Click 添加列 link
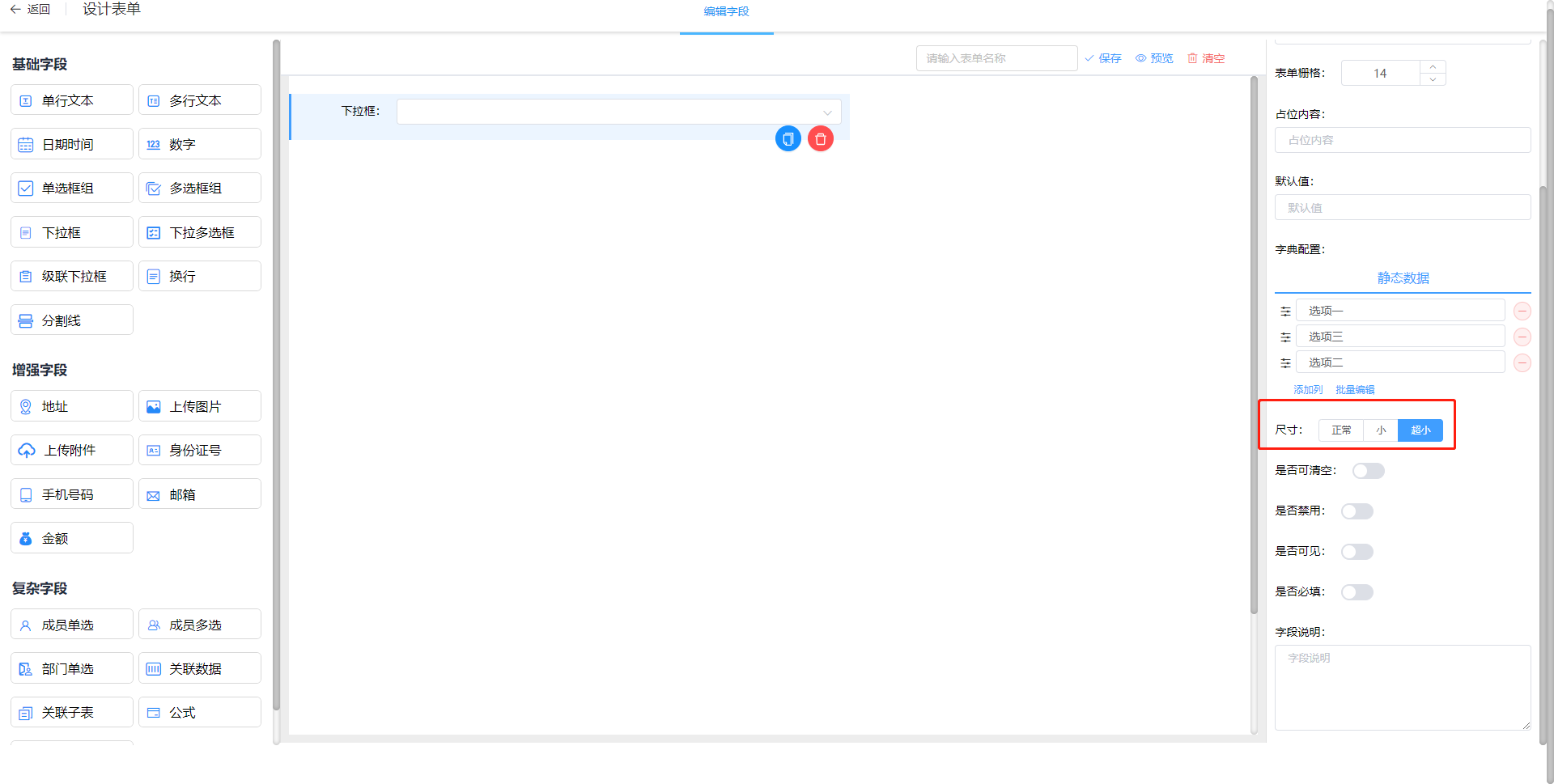Viewport: 1554px width, 784px height. pos(1308,390)
